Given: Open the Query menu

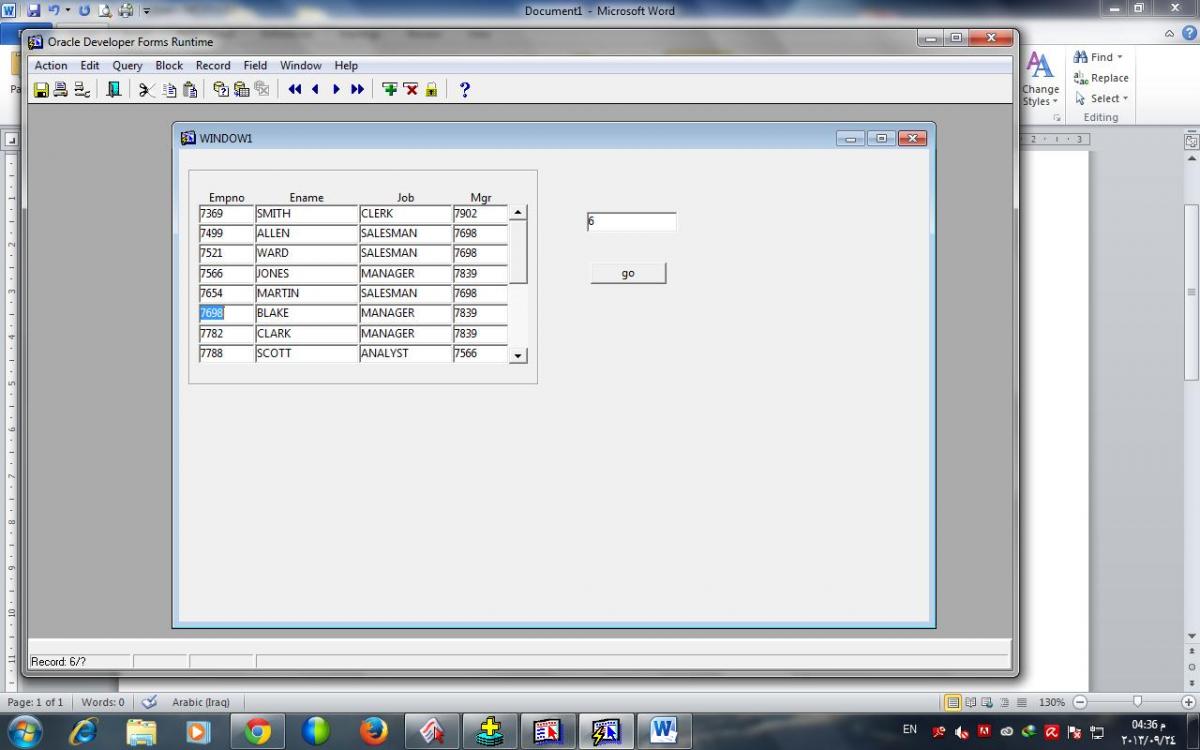Looking at the screenshot, I should tap(127, 65).
